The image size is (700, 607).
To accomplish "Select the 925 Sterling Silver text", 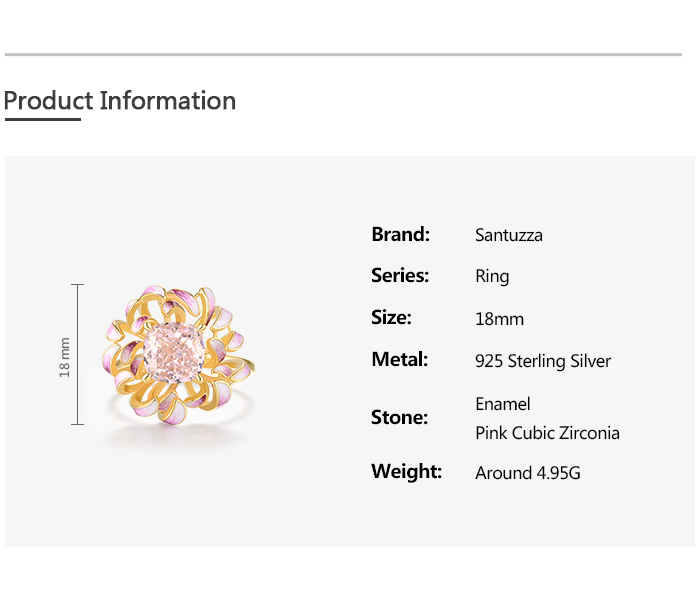I will coord(543,362).
